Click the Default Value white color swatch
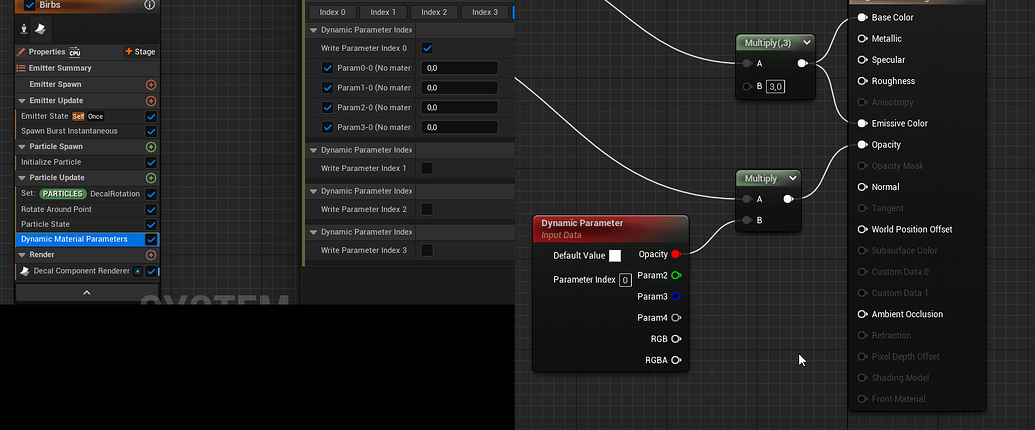The width and height of the screenshot is (1035, 430). [x=615, y=256]
